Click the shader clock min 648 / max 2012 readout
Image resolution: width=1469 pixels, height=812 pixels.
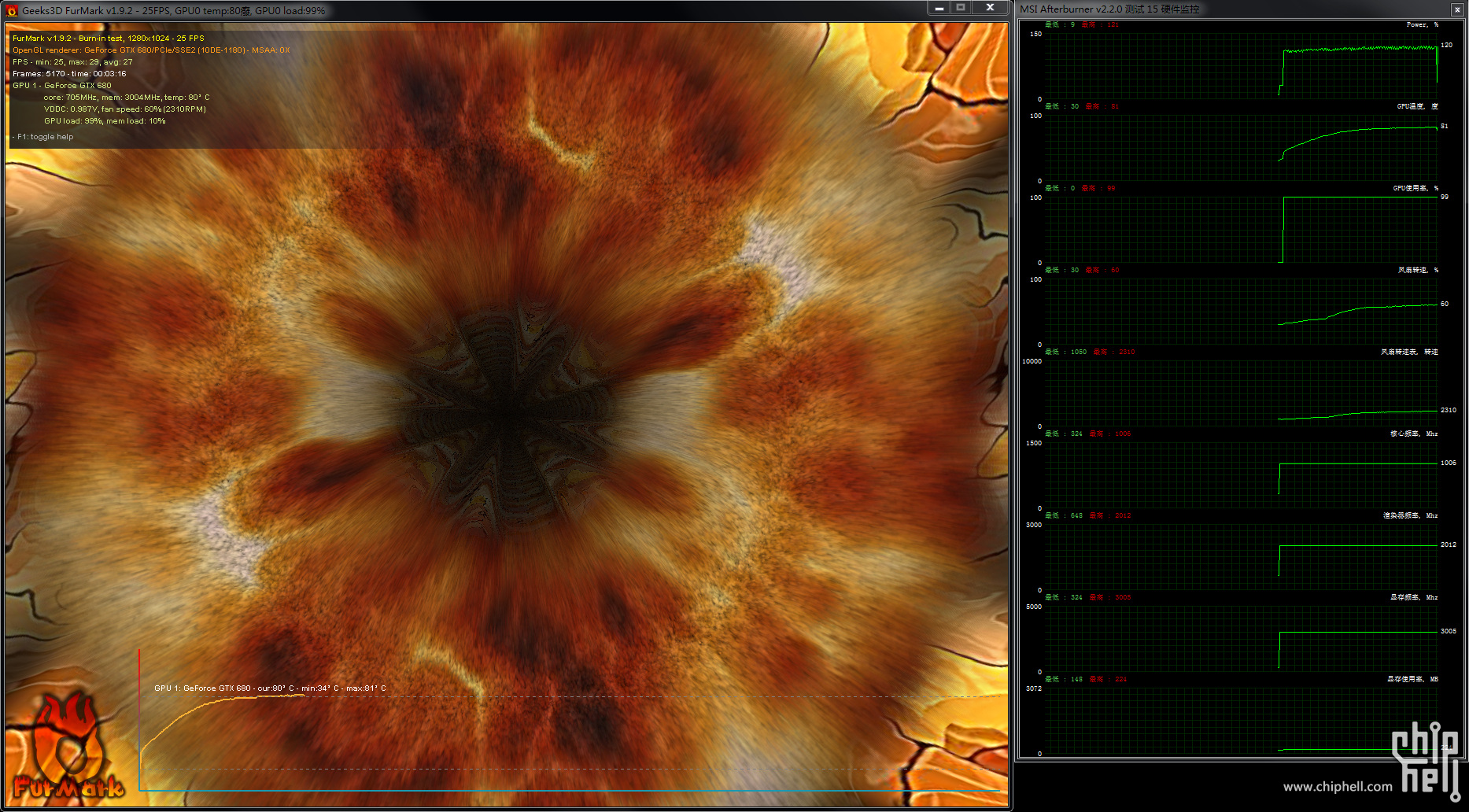click(1087, 515)
